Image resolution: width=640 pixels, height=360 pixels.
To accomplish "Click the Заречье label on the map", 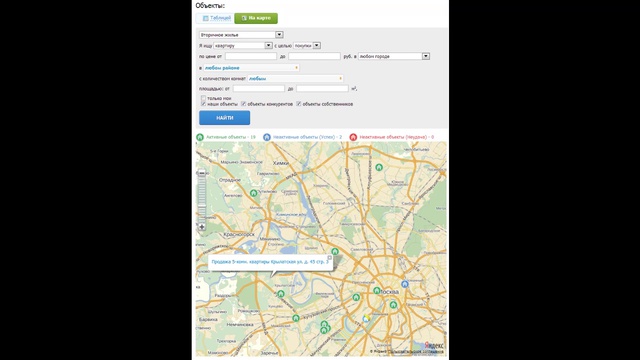I will pos(269,353).
